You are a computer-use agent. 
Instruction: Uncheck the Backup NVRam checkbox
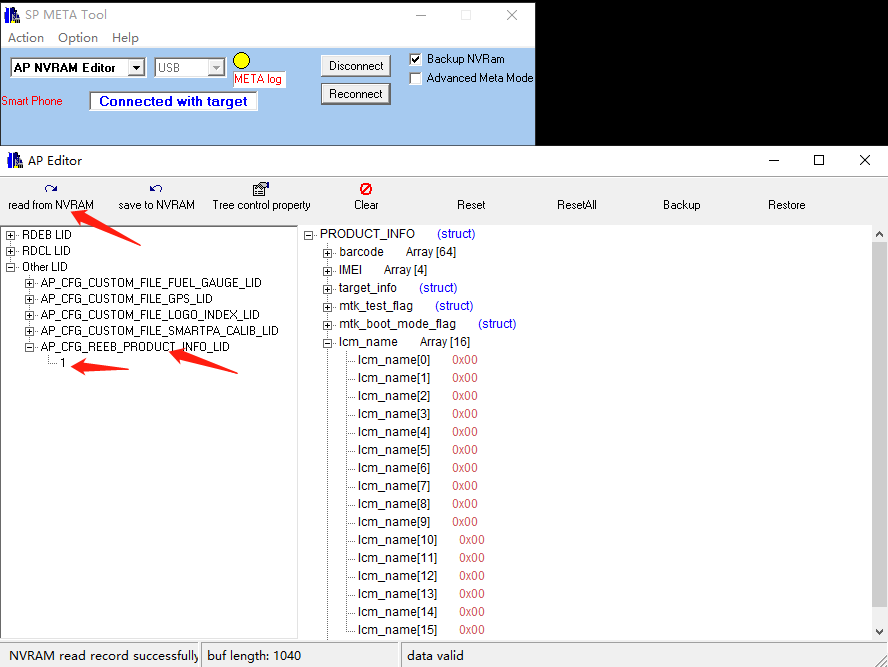[x=416, y=59]
